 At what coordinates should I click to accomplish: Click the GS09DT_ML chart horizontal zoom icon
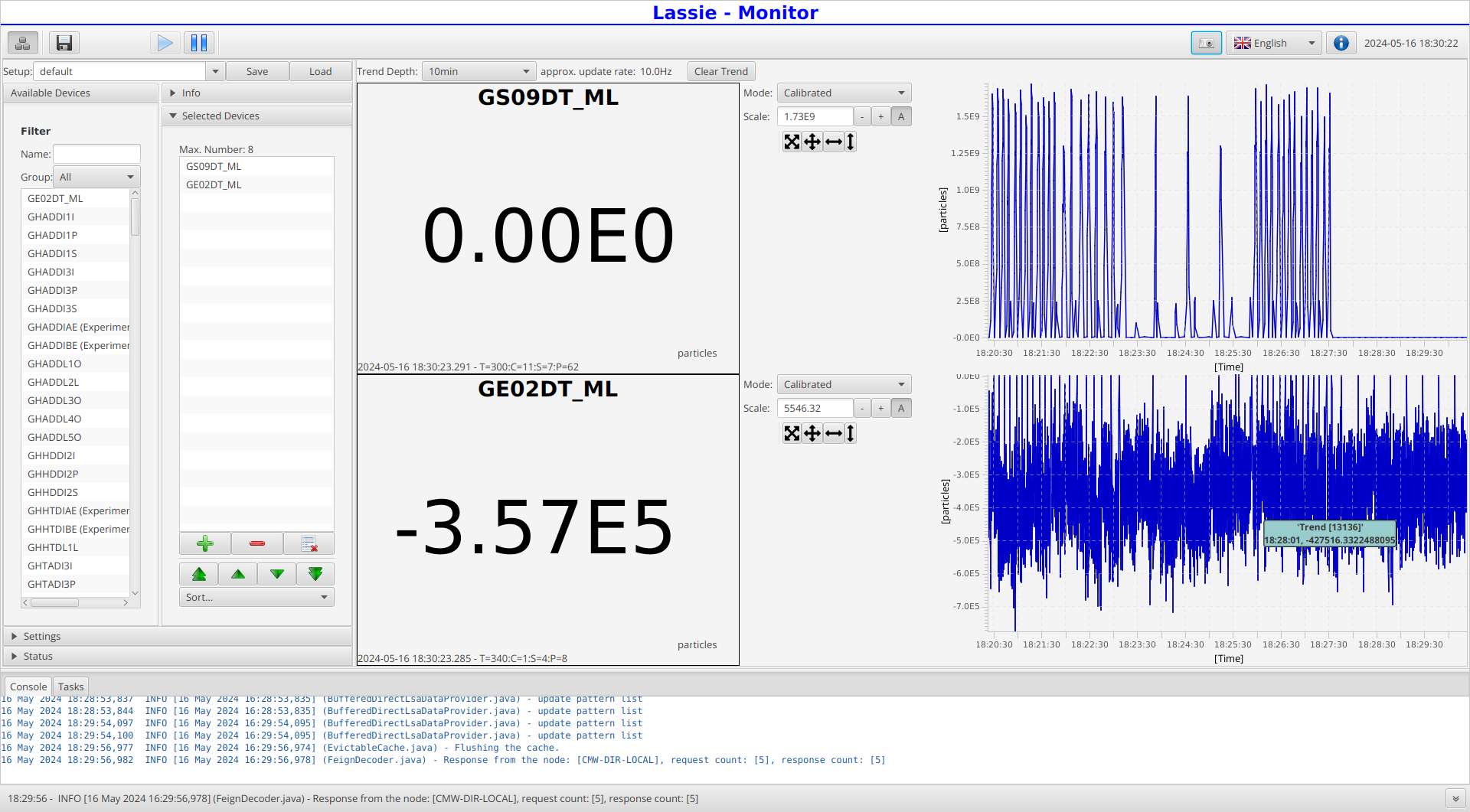click(834, 142)
